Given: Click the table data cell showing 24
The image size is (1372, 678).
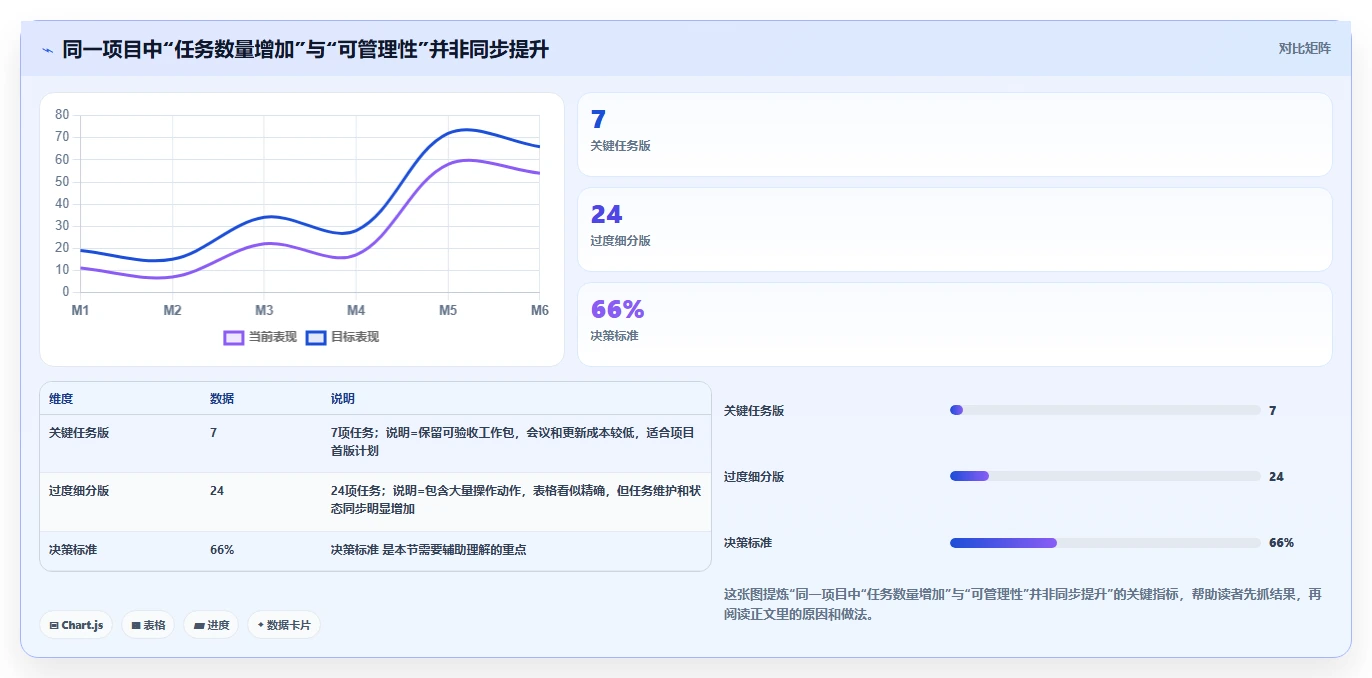Looking at the screenshot, I should tap(217, 491).
